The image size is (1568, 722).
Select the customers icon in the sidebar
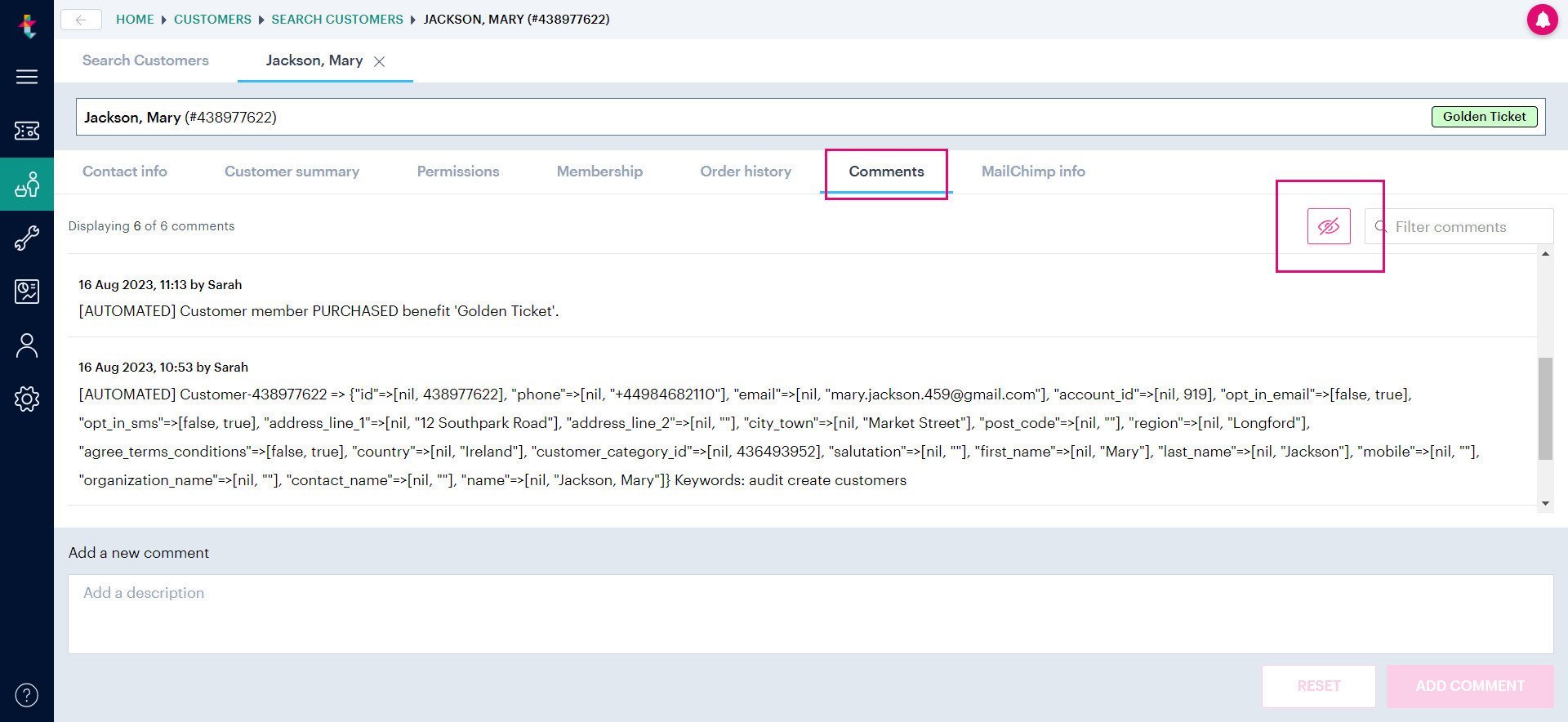[27, 185]
